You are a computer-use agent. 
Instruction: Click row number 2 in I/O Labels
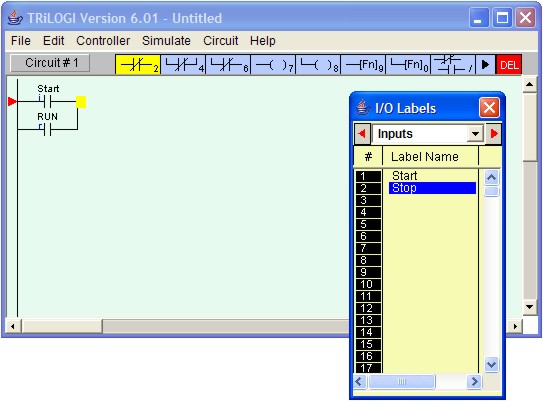[x=368, y=188]
